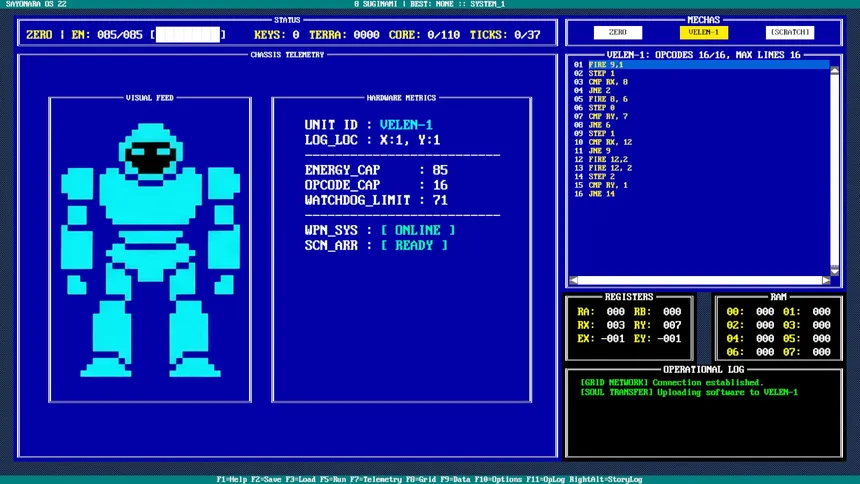860x484 pixels.
Task: Click the RX register value
Action: 615,325
